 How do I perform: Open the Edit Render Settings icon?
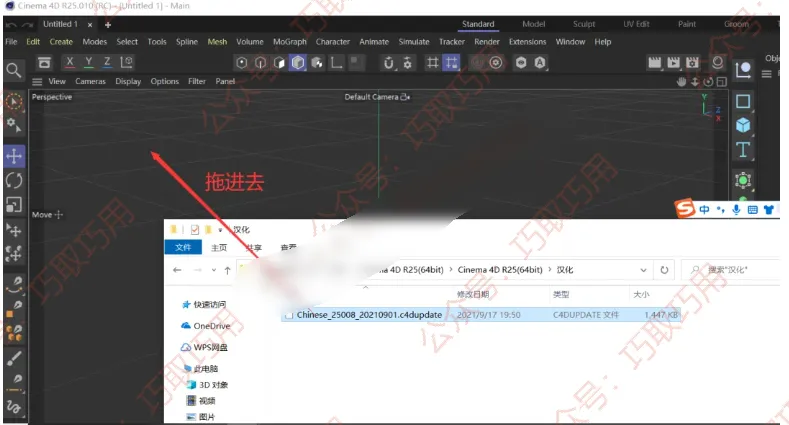(x=692, y=62)
